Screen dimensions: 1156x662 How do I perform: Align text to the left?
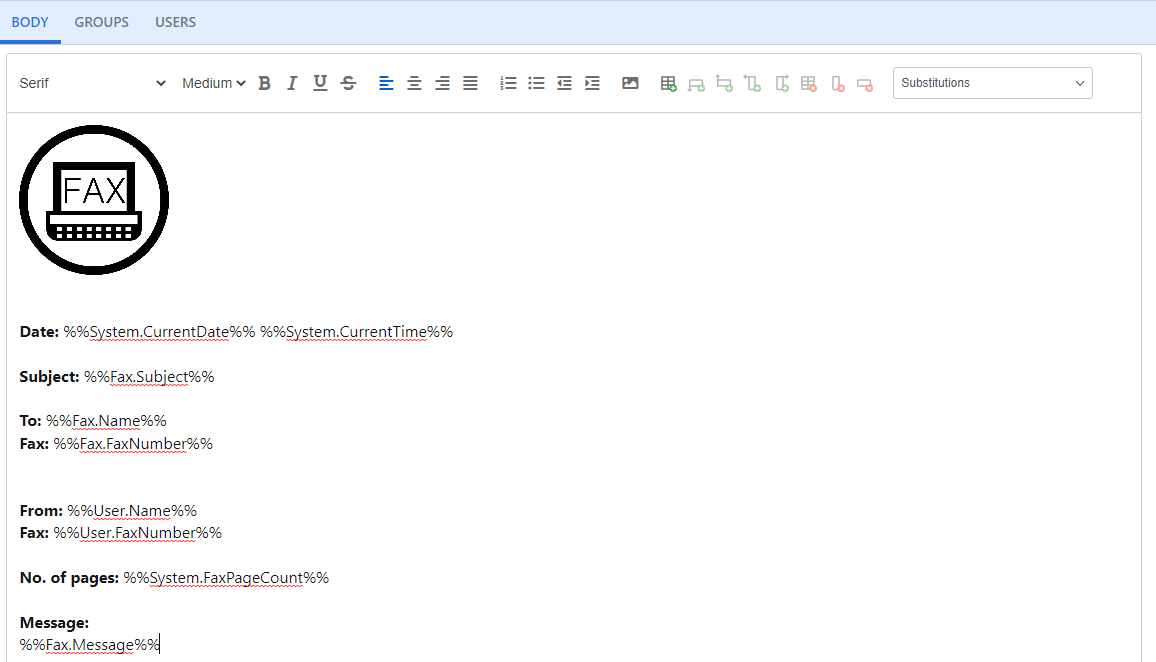point(386,83)
